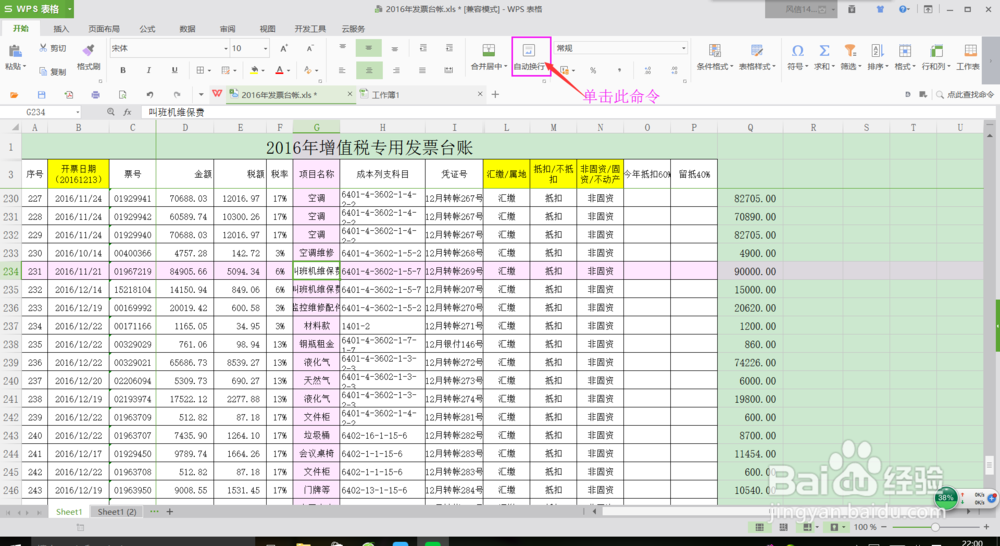Click the Worksheet (工作表) icon

tap(970, 51)
